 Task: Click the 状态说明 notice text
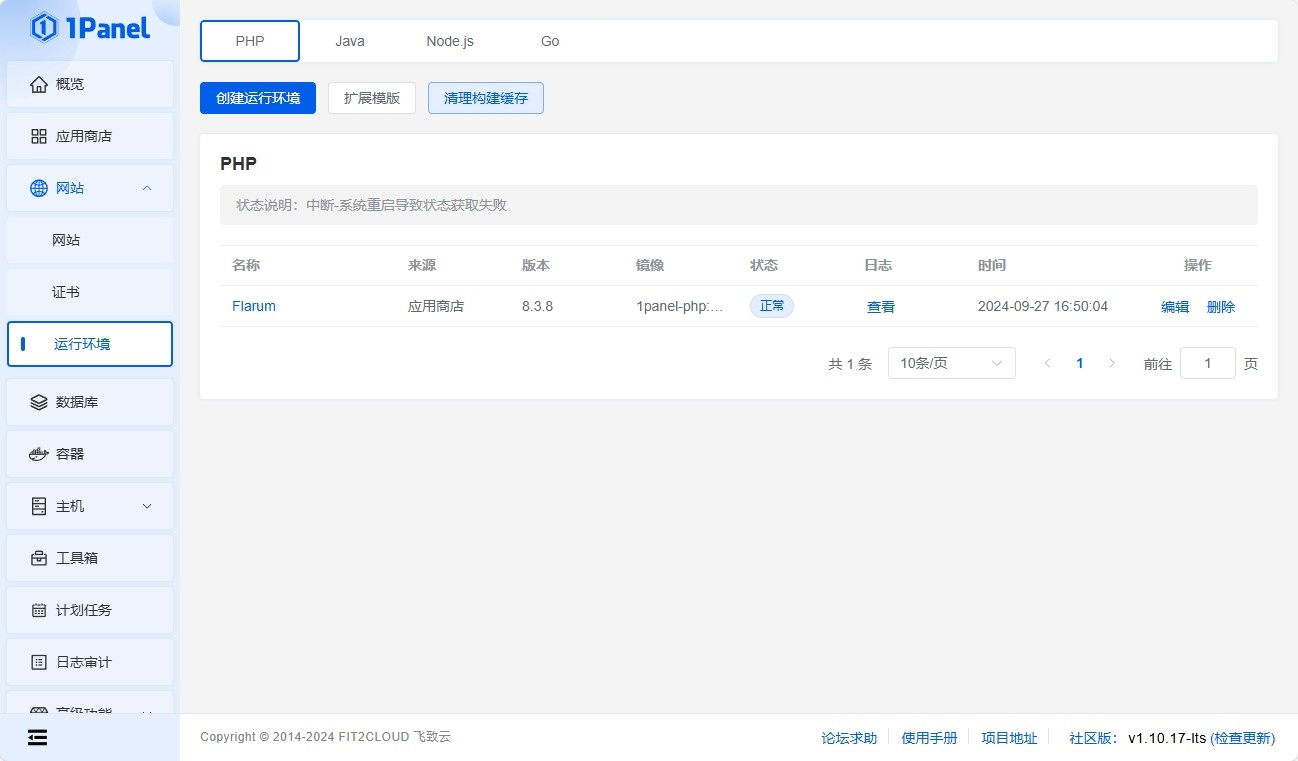(x=371, y=205)
